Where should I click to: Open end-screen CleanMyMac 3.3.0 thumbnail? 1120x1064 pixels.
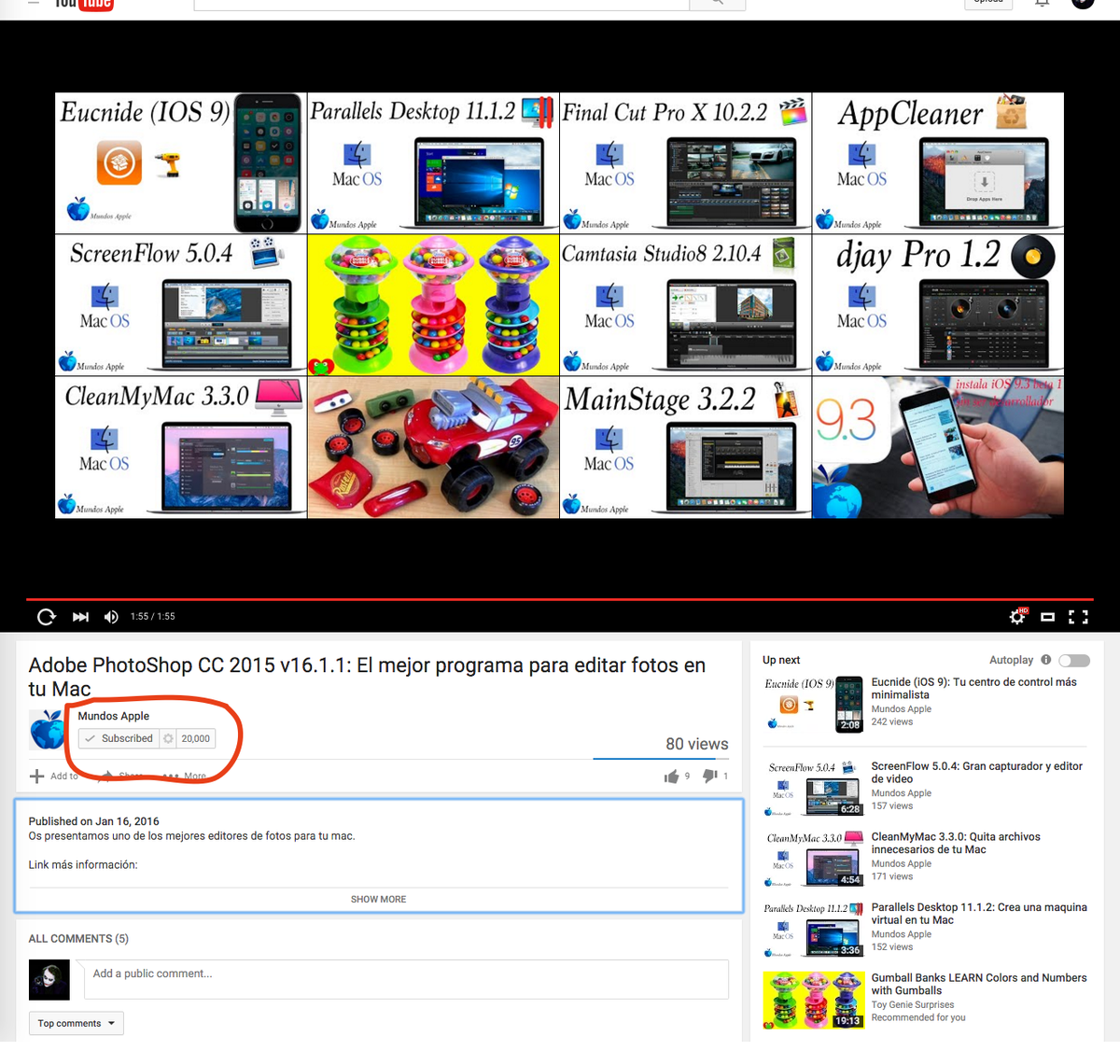(181, 447)
